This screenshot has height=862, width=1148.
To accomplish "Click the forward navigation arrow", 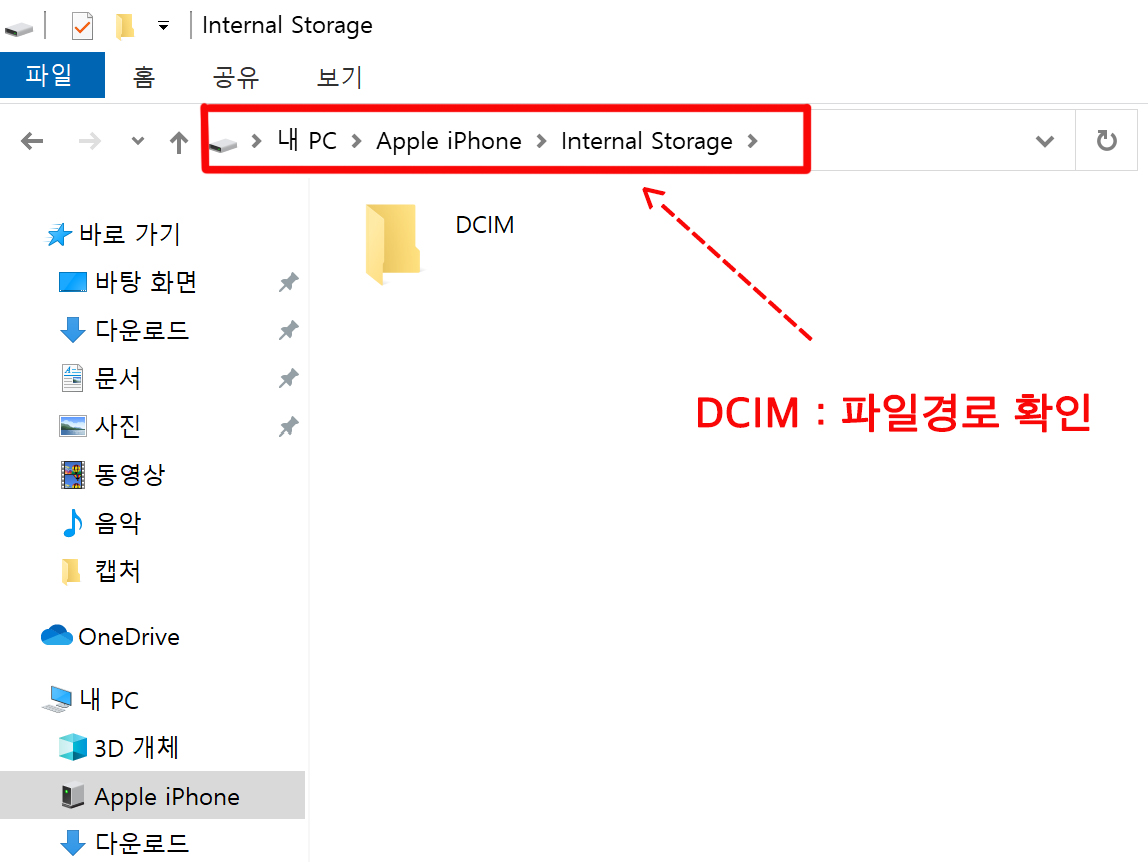I will point(89,141).
